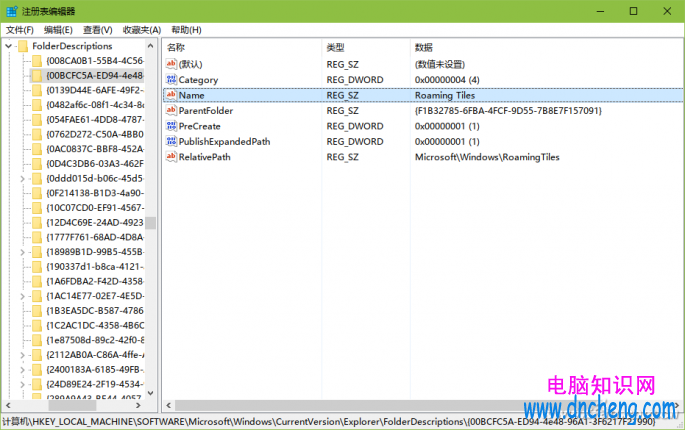Expand the {18989B1D-99B5 key node
Screen dimensions: 685x430
click(23, 253)
